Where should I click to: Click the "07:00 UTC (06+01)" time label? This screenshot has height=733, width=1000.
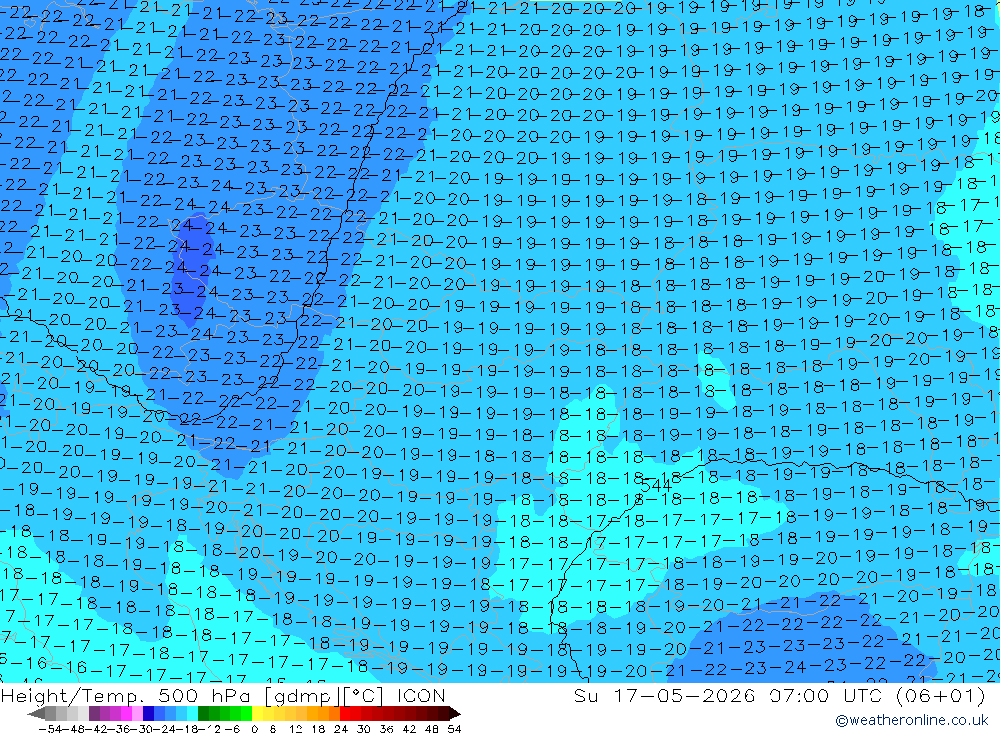click(877, 695)
